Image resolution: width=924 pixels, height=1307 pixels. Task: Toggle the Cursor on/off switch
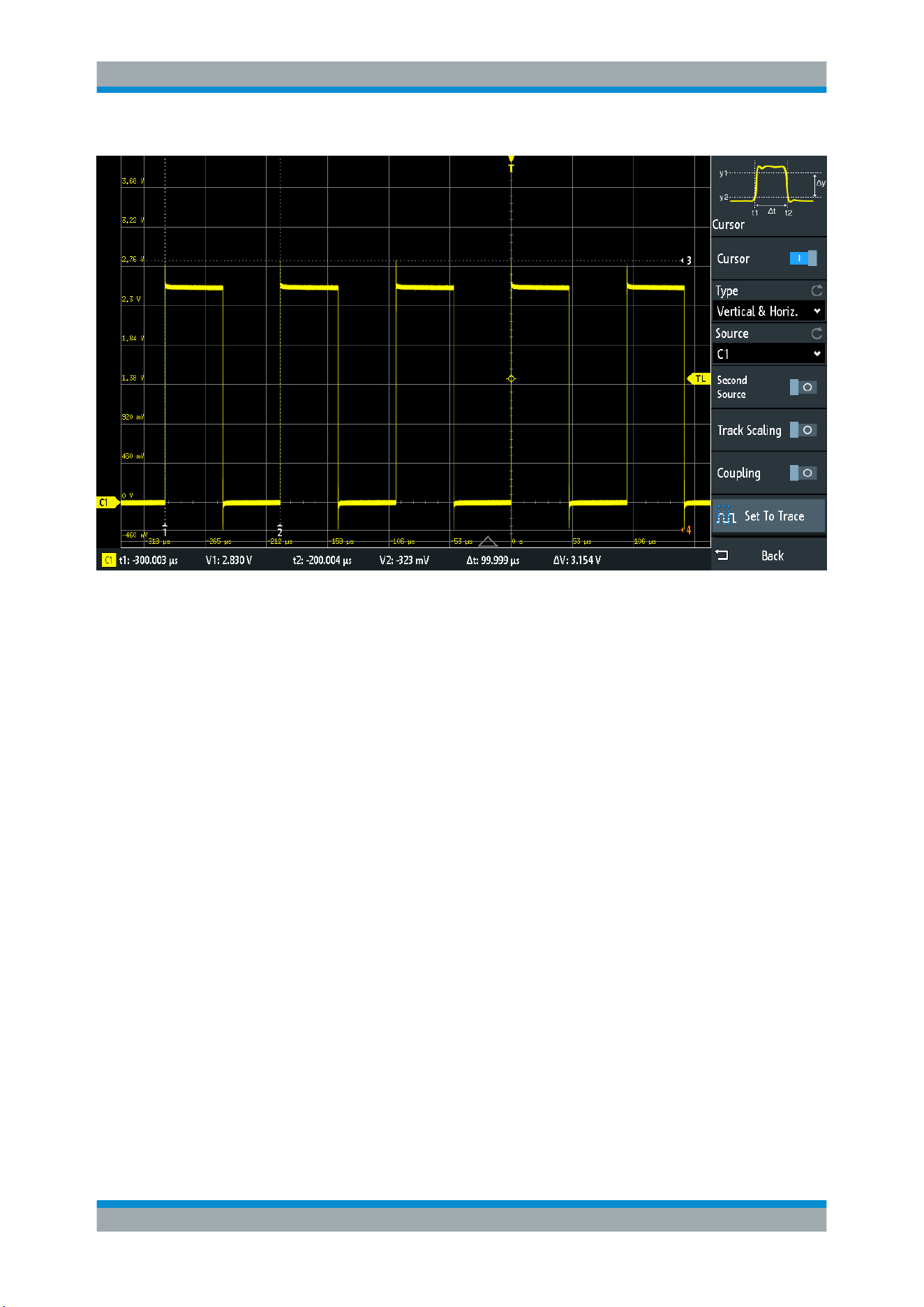(803, 258)
